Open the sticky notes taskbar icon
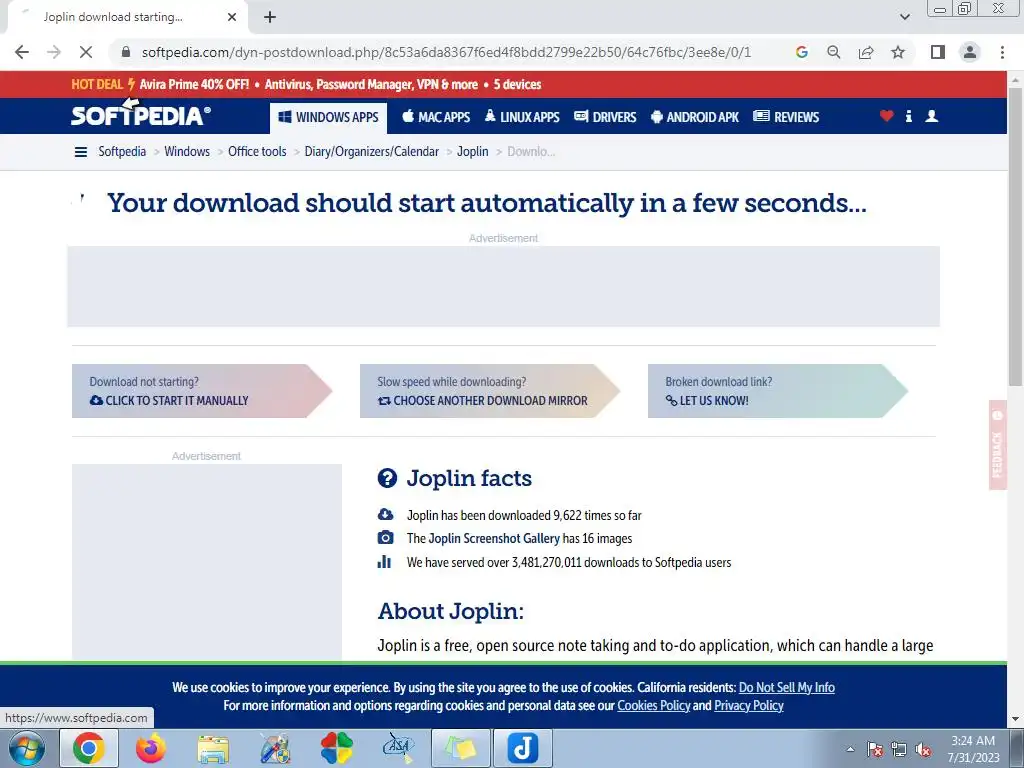This screenshot has height=768, width=1024. click(x=460, y=748)
